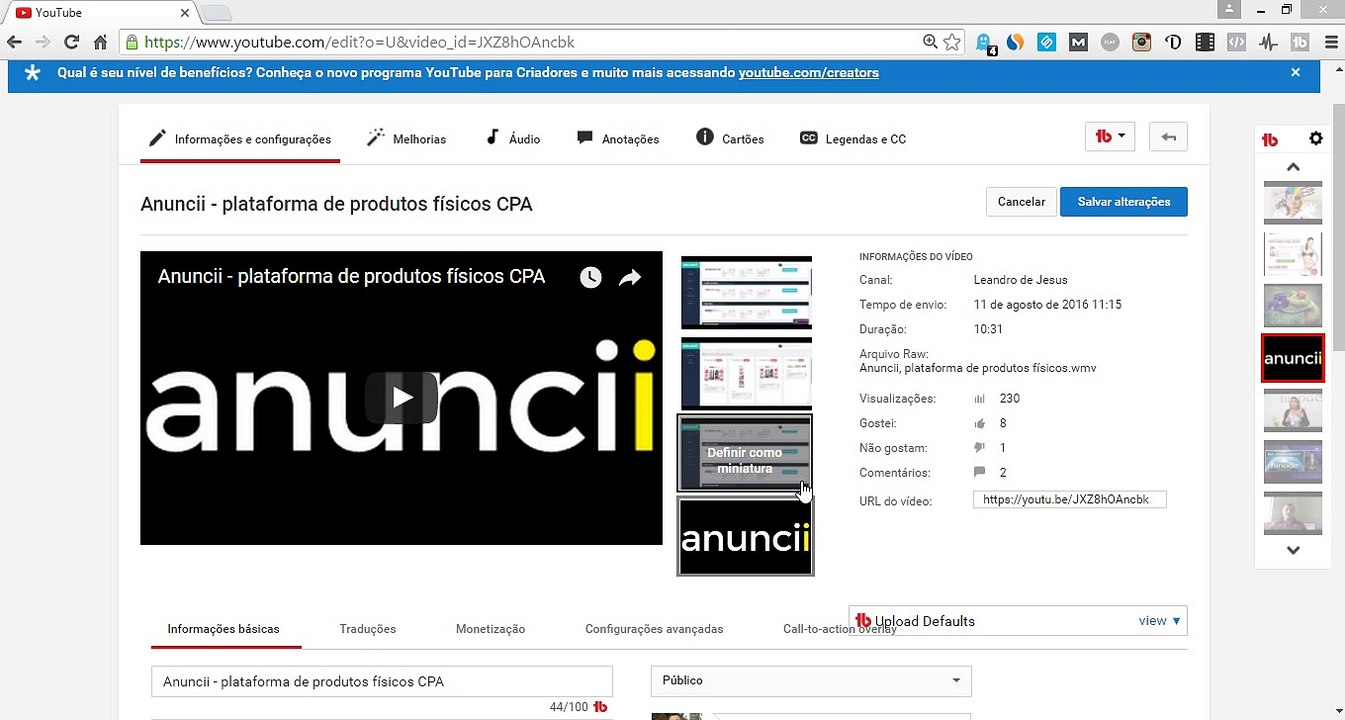The width and height of the screenshot is (1345, 720).
Task: Open the code brackets extension
Action: pos(1237,43)
